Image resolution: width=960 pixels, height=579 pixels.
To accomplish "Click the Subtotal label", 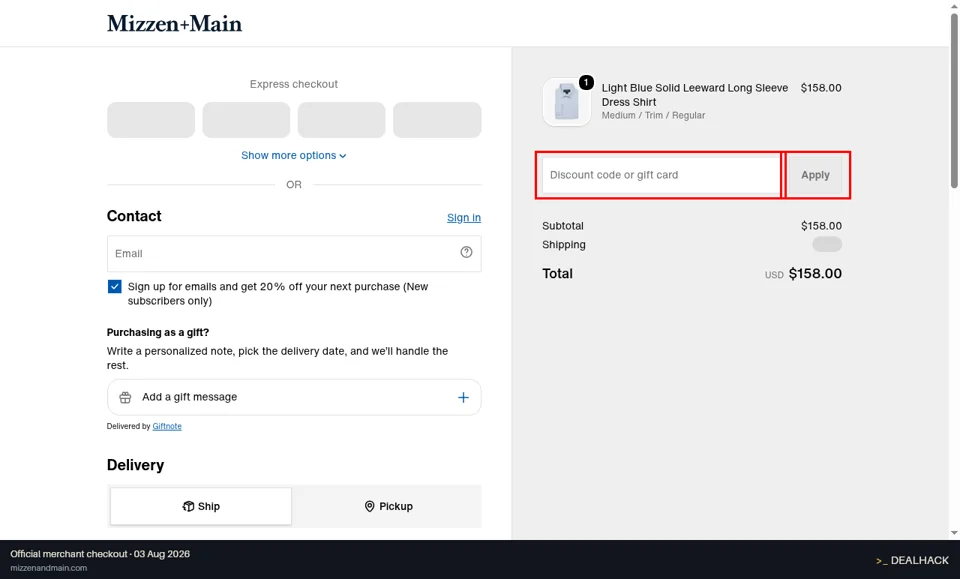I will tap(563, 226).
